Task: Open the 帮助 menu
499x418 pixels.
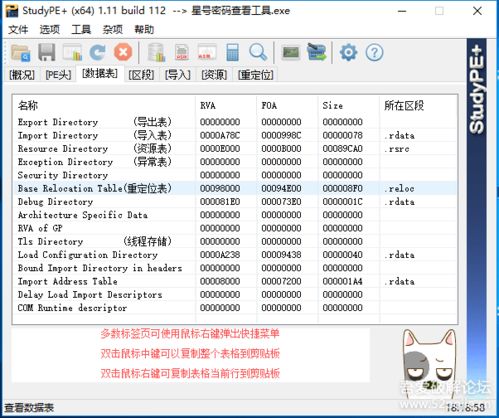Action: pos(144,30)
